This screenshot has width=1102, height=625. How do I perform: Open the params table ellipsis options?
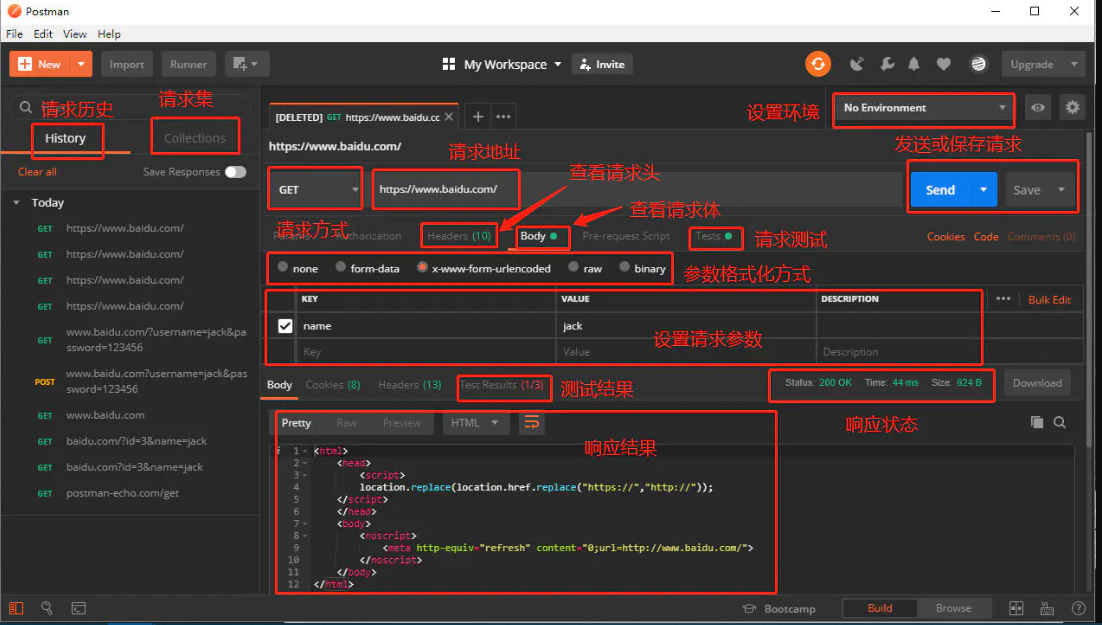[1003, 299]
